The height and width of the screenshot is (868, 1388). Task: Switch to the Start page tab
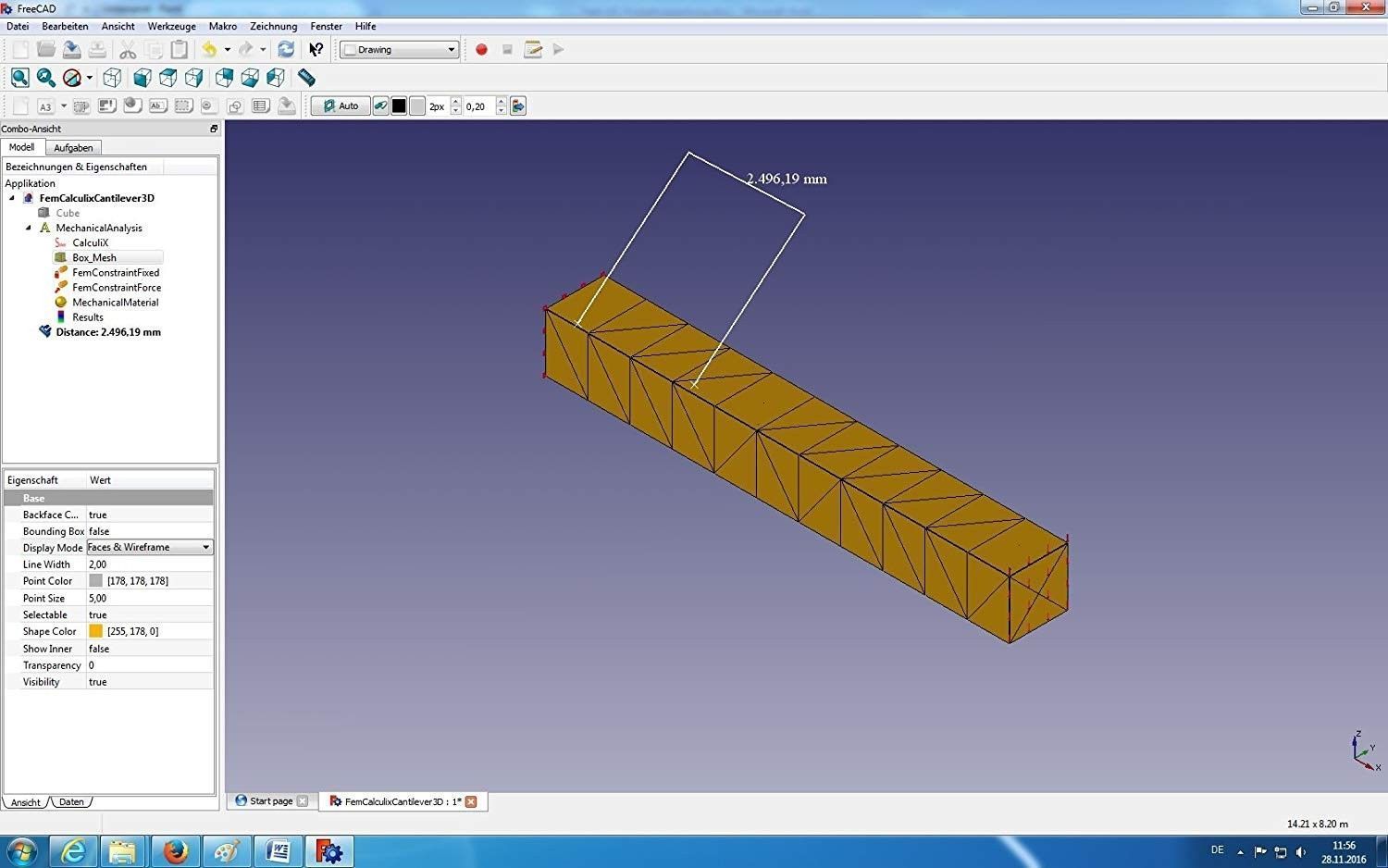coord(270,801)
